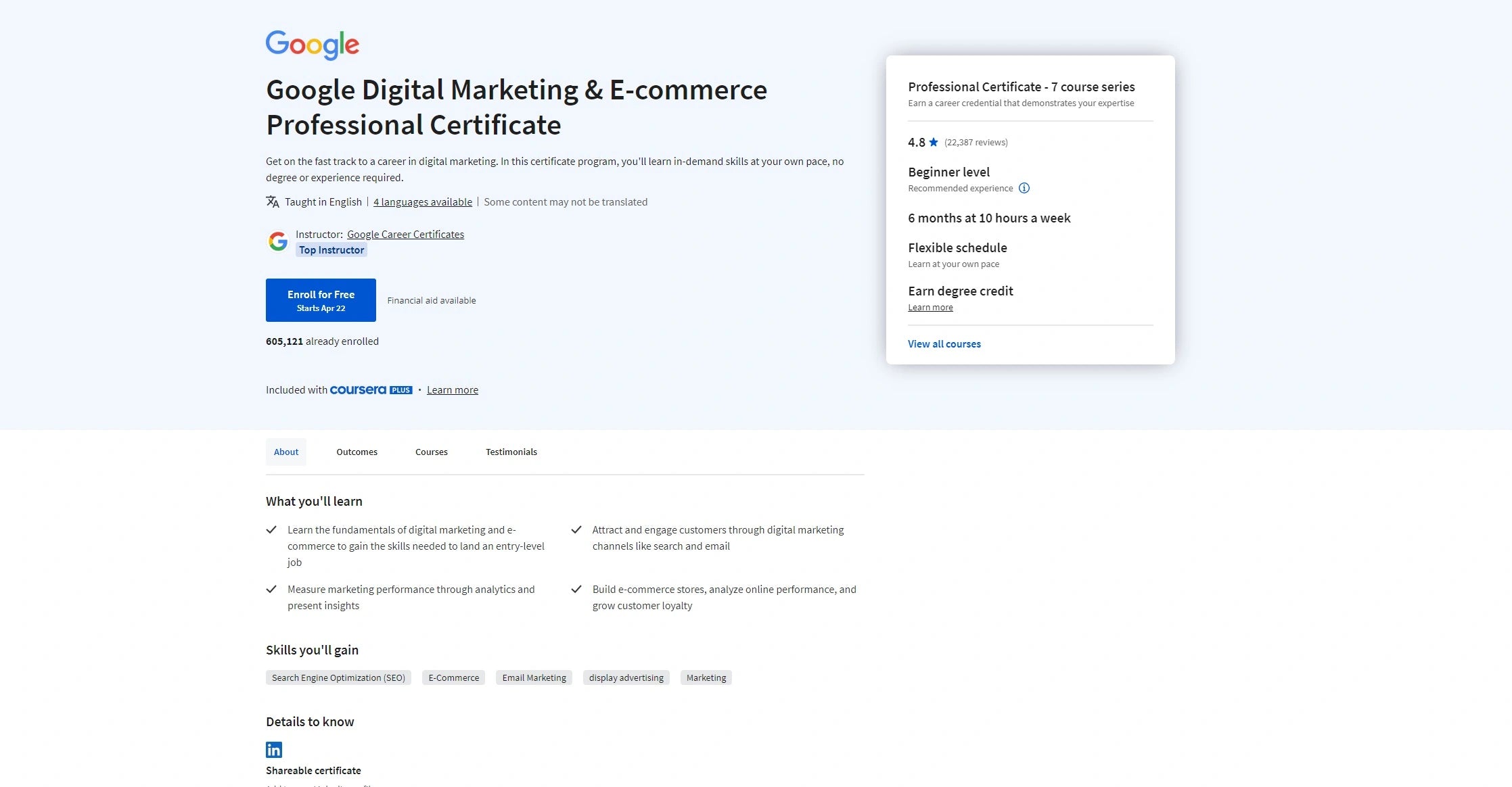This screenshot has height=787, width=1512.
Task: Click the Google logo at top
Action: pos(313,45)
